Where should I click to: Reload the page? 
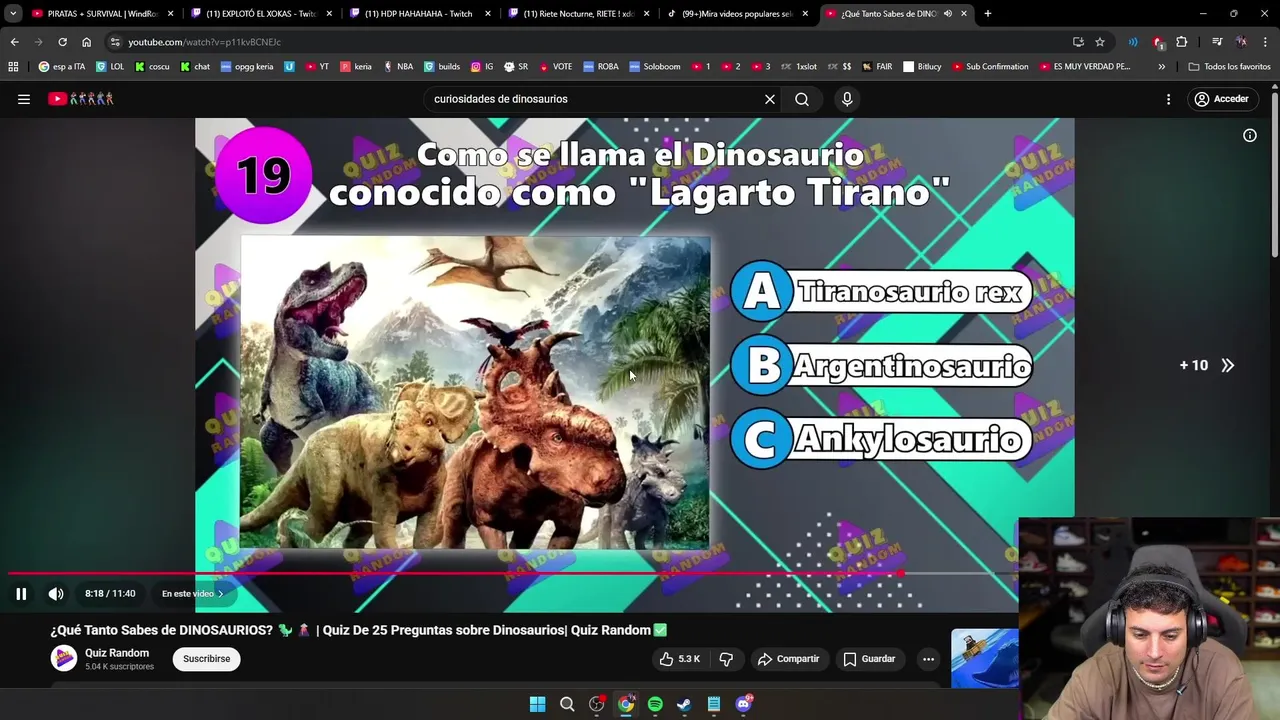click(x=62, y=42)
